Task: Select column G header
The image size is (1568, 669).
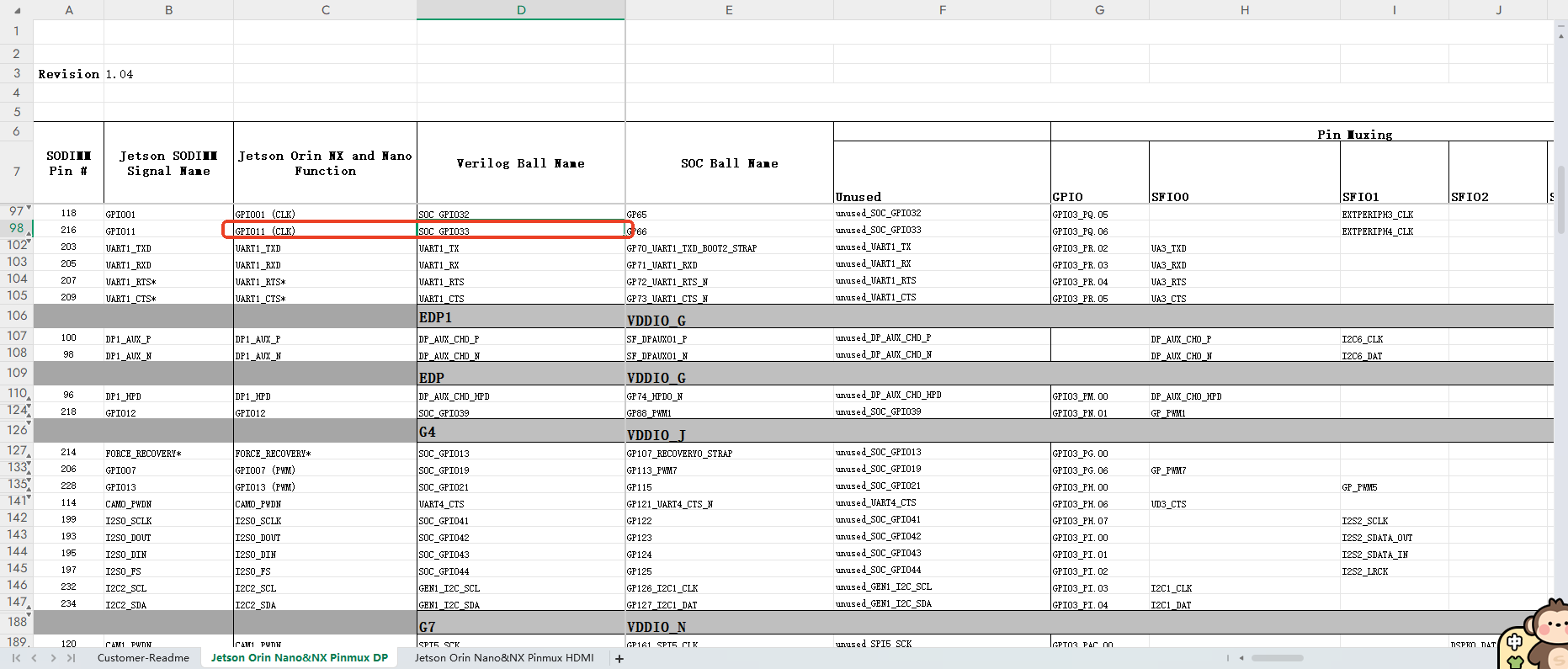Action: click(1099, 10)
